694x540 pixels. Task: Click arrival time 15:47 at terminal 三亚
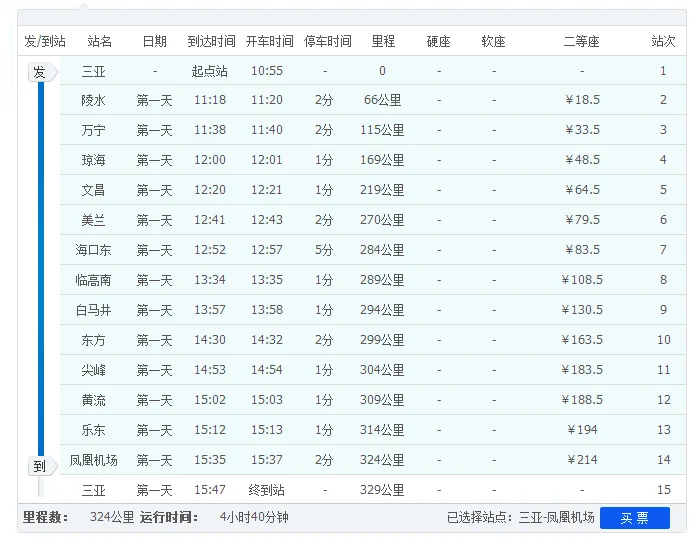click(x=210, y=490)
